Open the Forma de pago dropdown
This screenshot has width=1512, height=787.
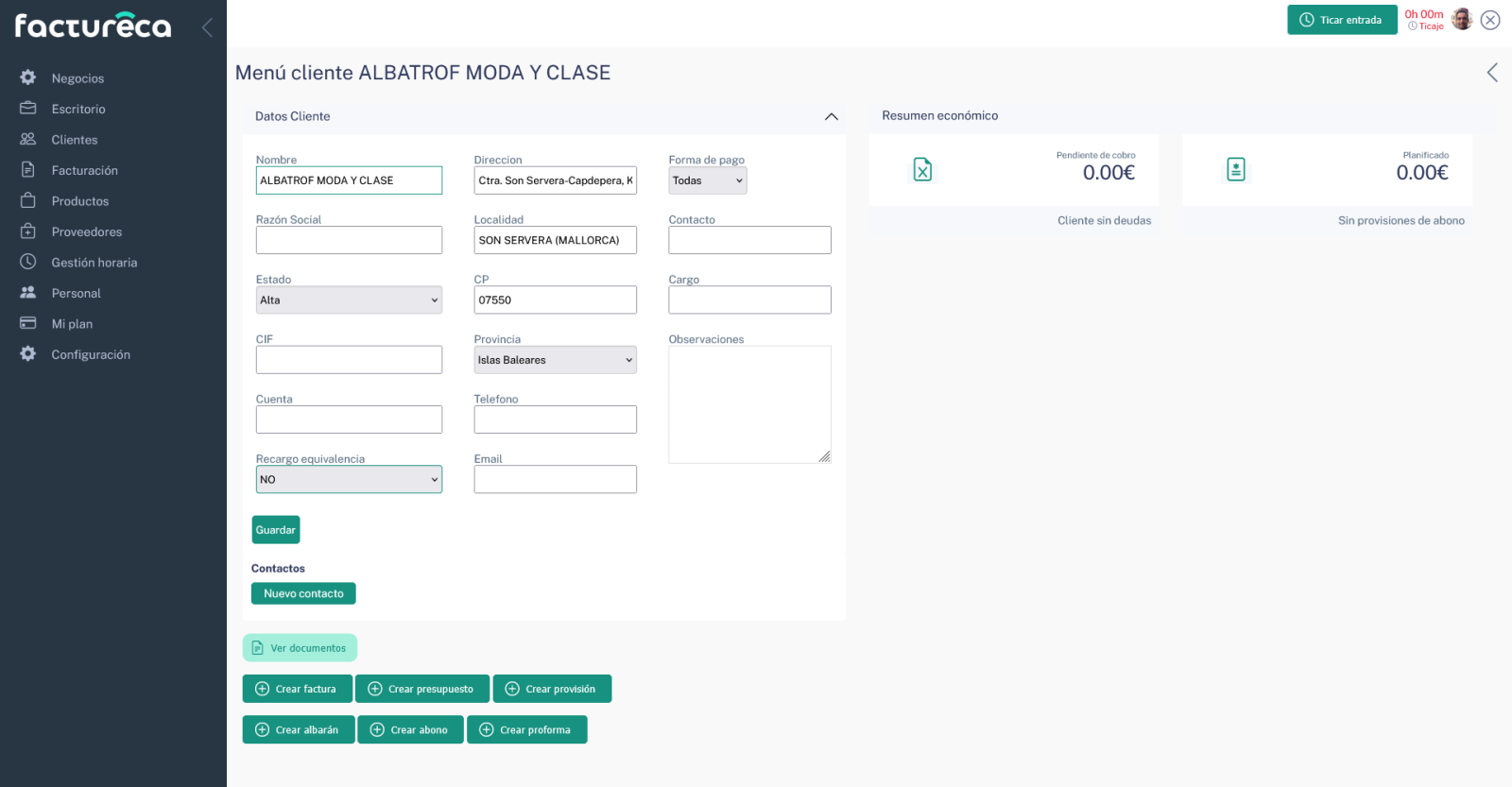707,180
